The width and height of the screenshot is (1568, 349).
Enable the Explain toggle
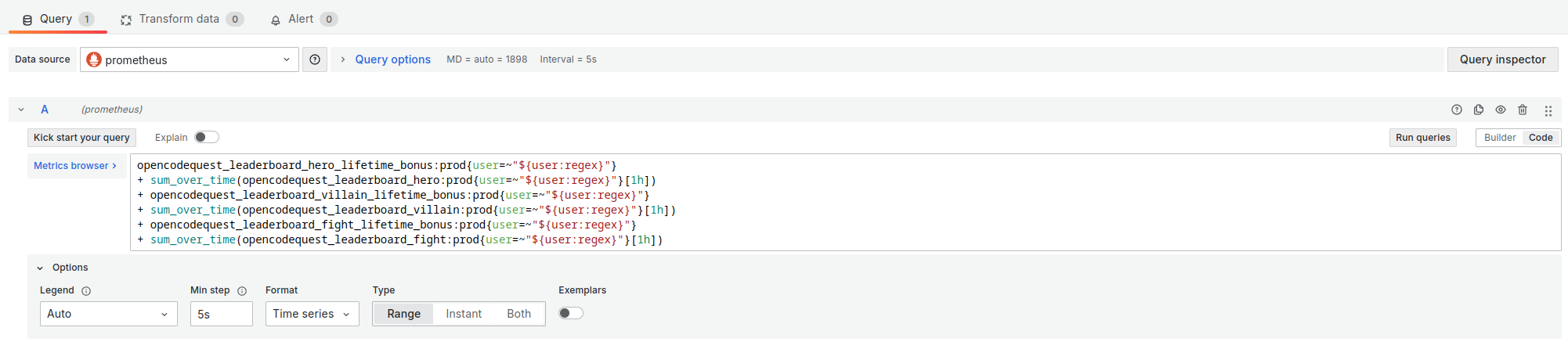tap(207, 138)
